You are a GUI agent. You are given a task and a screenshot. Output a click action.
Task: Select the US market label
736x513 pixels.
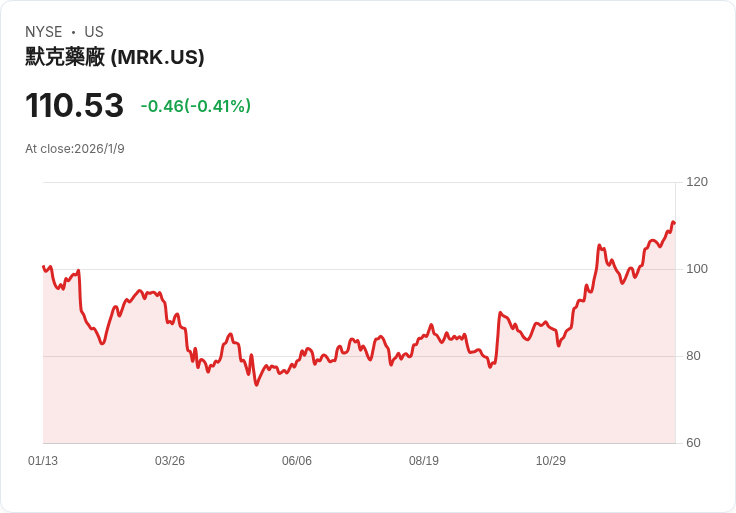94,32
